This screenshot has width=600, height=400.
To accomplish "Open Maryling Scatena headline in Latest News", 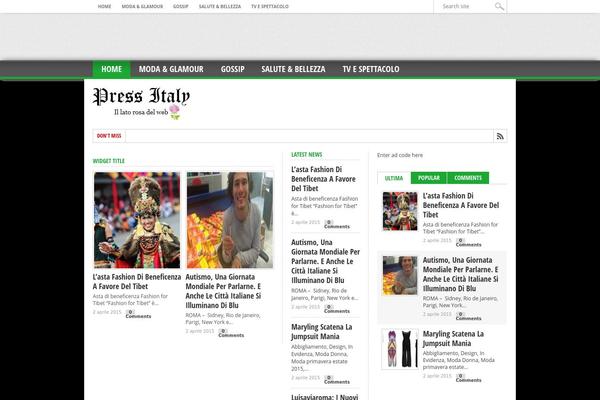I will tap(321, 331).
